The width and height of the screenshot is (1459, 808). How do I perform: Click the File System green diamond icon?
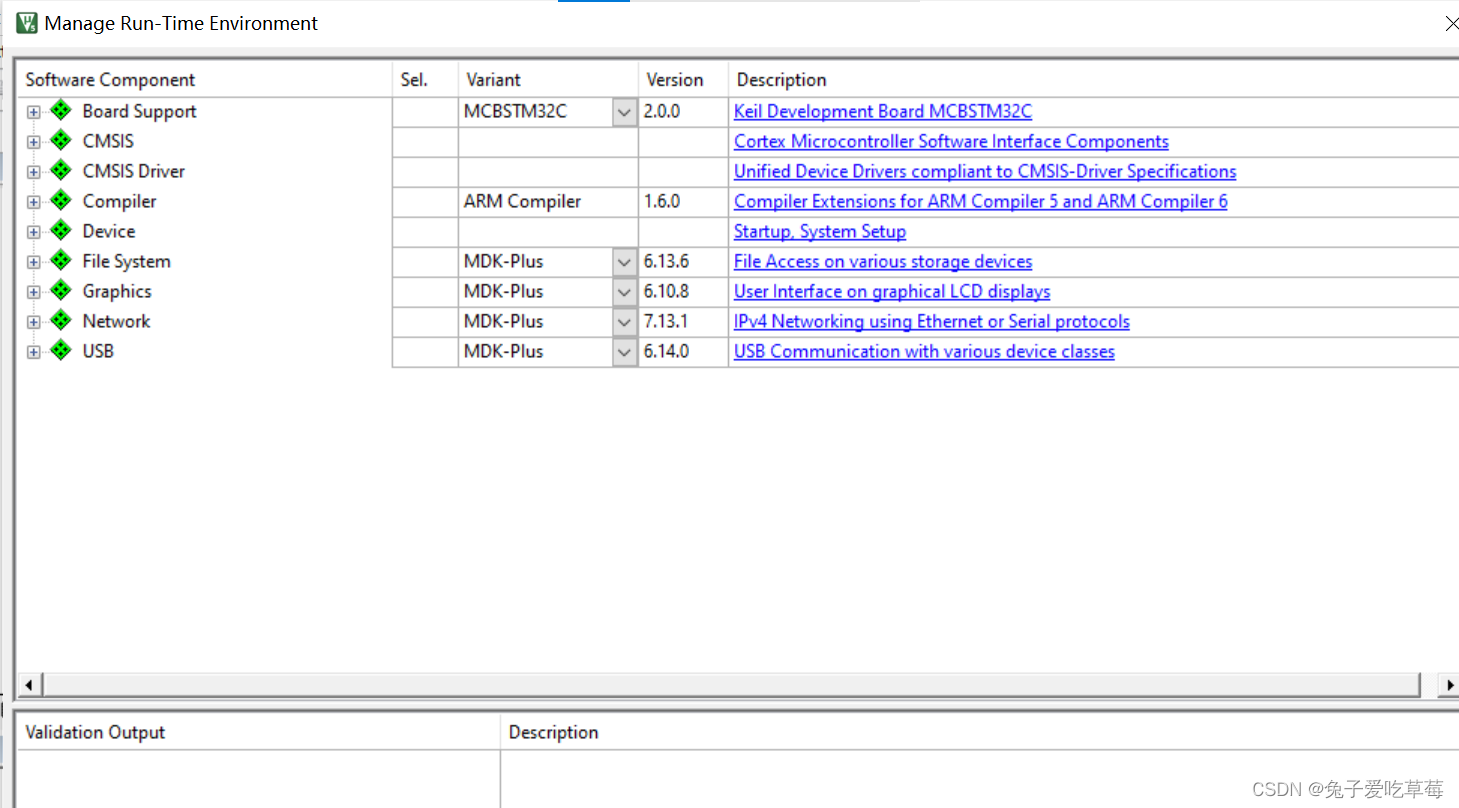click(x=61, y=260)
